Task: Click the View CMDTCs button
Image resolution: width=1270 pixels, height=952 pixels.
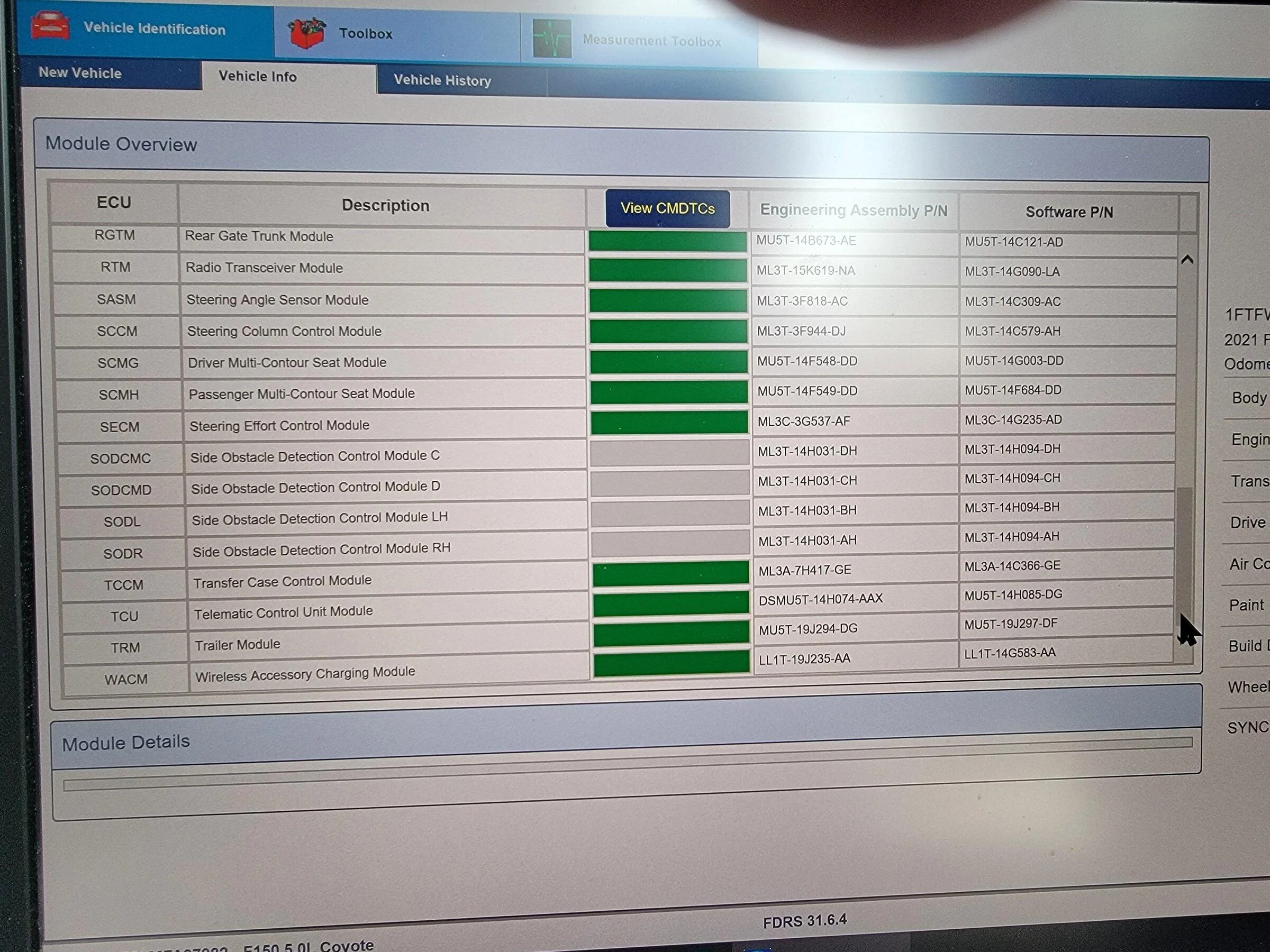Action: click(x=668, y=208)
